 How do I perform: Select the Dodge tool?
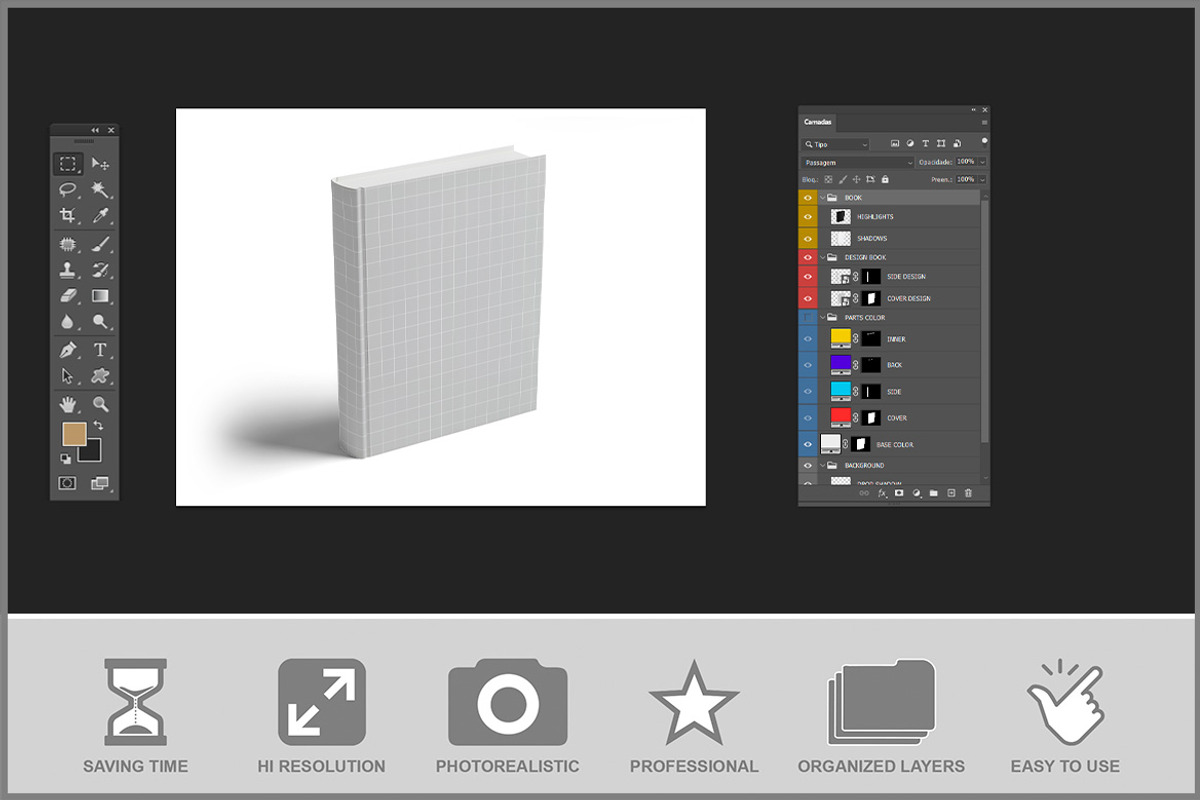pos(101,322)
